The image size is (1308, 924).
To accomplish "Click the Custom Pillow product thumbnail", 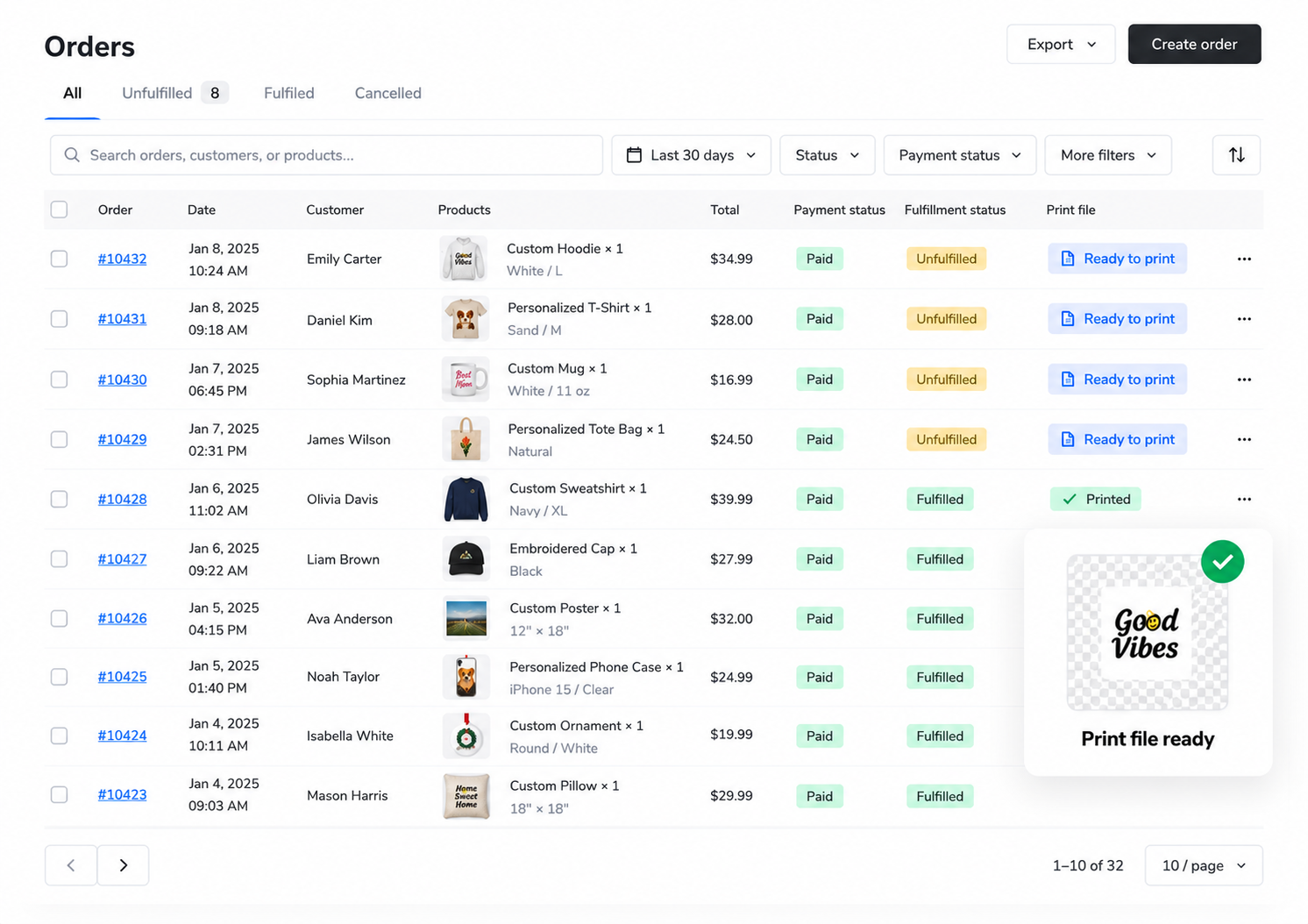I will coord(466,796).
